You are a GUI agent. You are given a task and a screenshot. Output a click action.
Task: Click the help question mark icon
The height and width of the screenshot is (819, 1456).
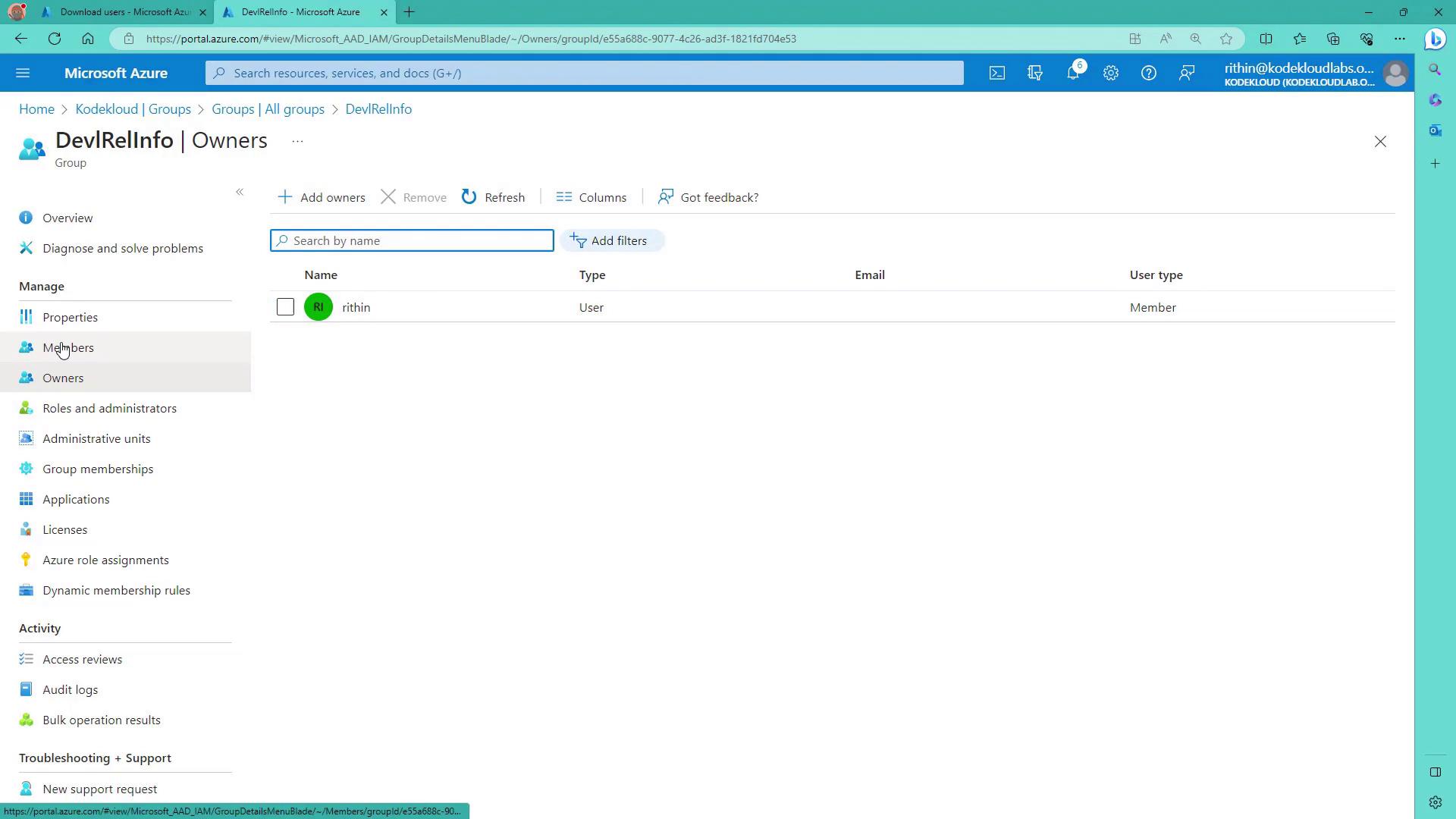(x=1149, y=73)
